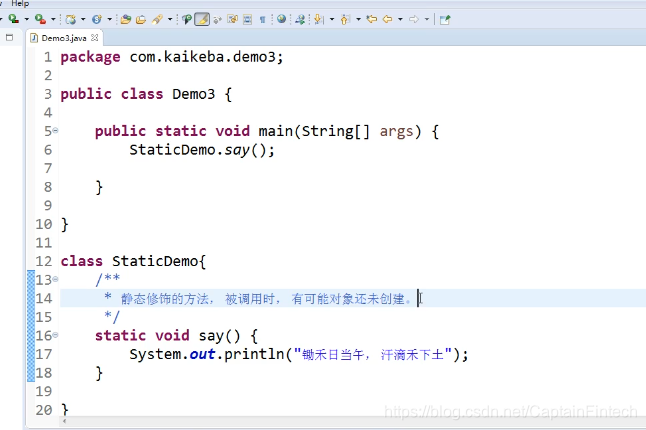Open the Back history dropdown arrow
Image resolution: width=646 pixels, height=430 pixels.
[x=400, y=19]
